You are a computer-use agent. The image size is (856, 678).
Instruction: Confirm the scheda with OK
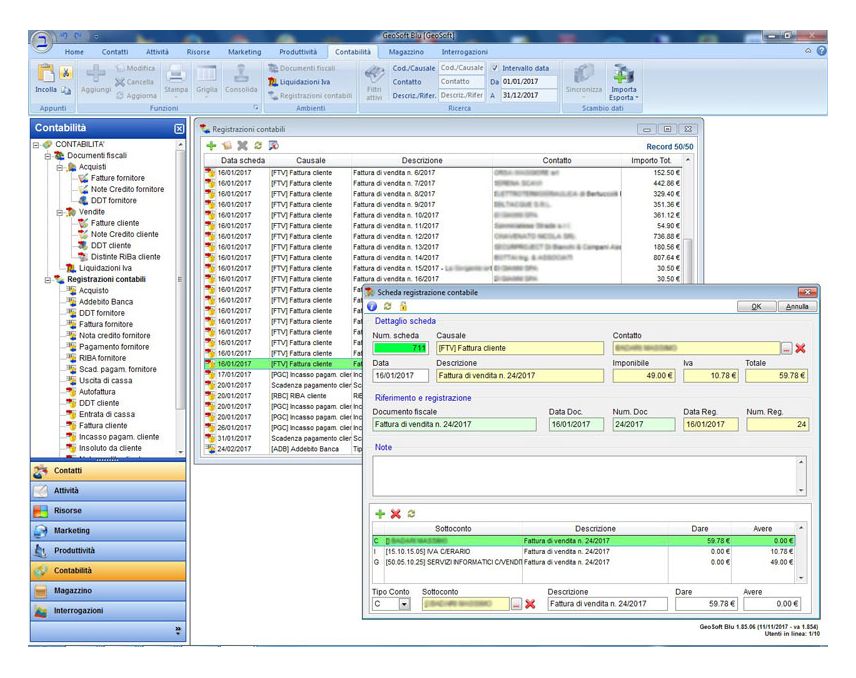click(x=756, y=306)
